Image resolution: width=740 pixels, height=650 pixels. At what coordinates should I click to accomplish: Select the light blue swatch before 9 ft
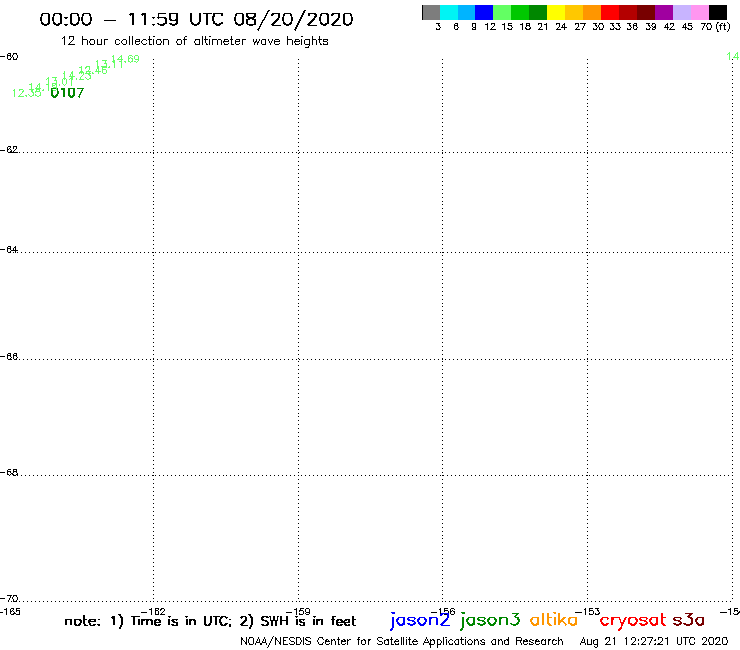pyautogui.click(x=466, y=12)
